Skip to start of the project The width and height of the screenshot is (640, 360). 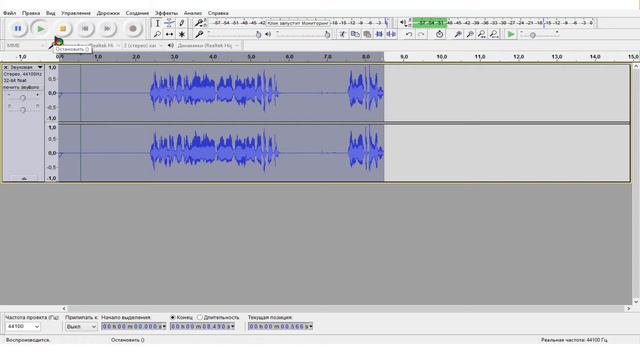[x=85, y=29]
